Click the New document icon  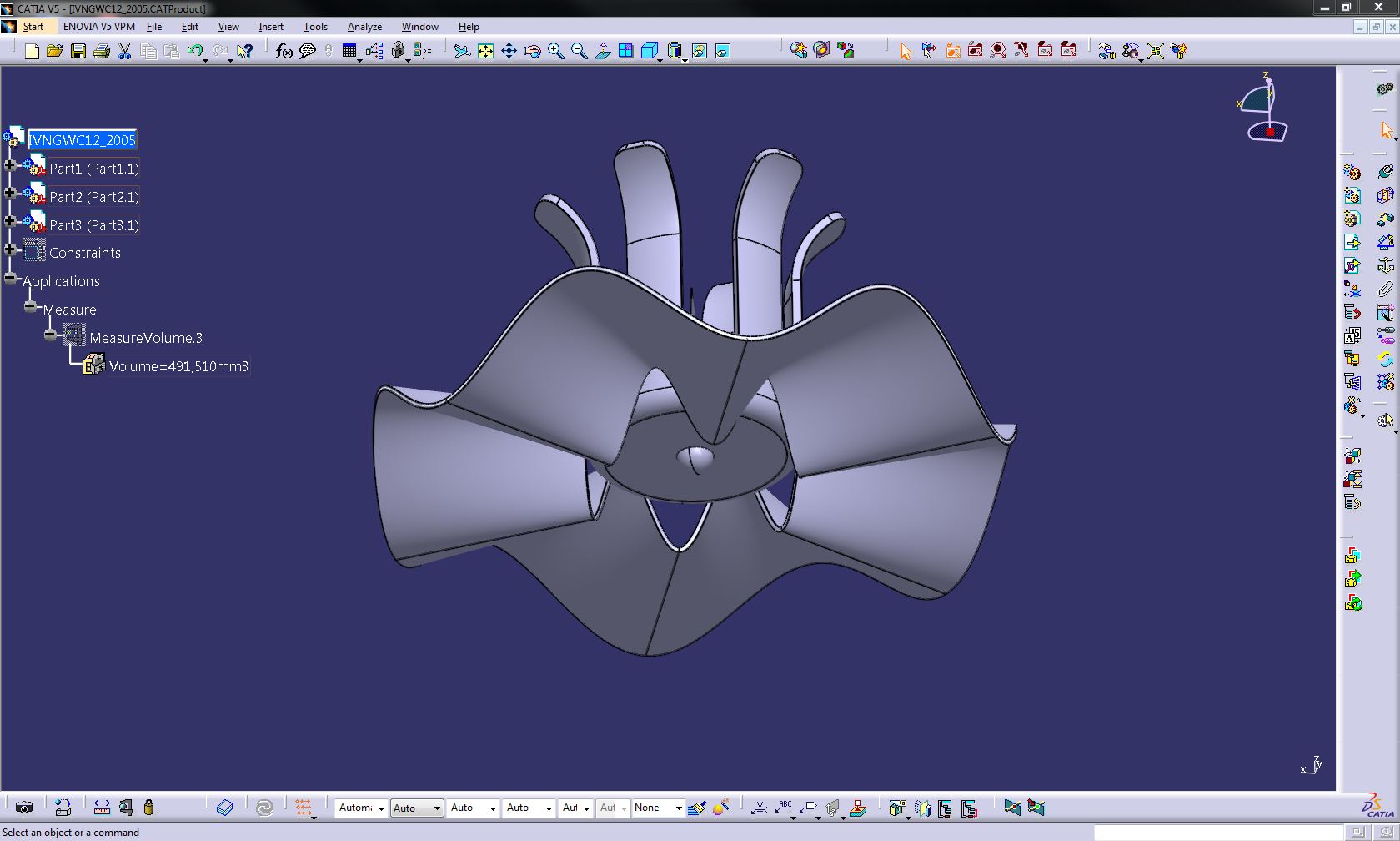tap(32, 52)
